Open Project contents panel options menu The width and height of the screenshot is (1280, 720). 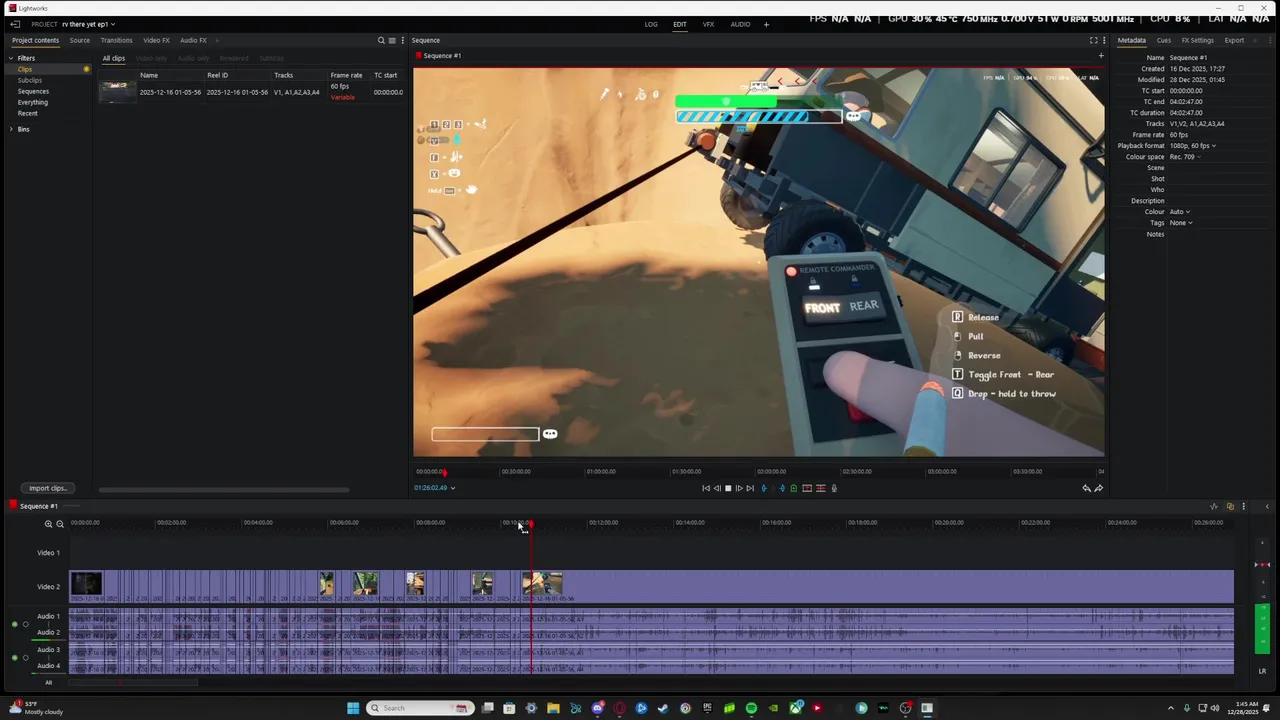pyautogui.click(x=403, y=41)
